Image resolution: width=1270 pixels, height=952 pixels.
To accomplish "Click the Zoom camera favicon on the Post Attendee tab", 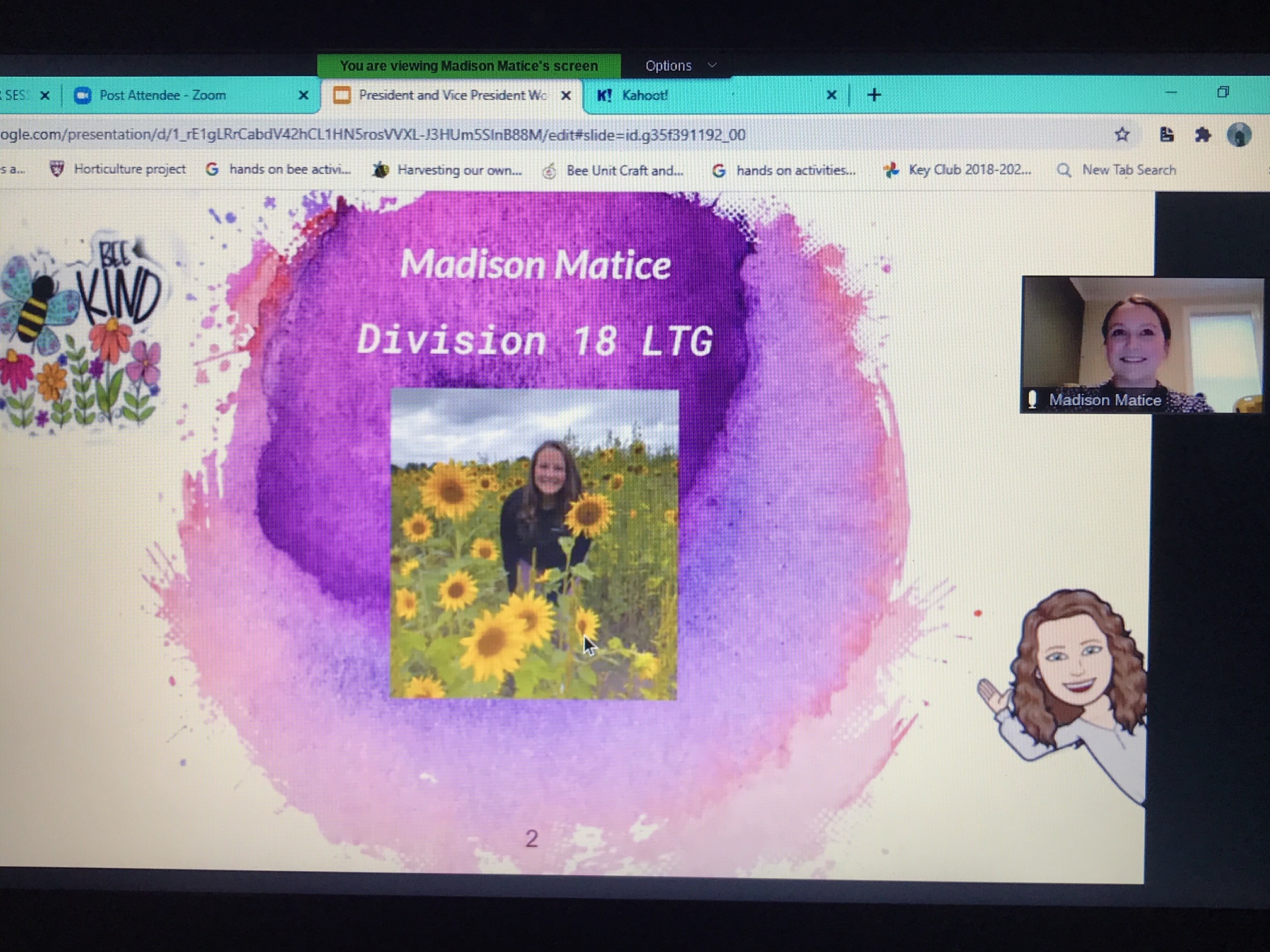I will (84, 95).
